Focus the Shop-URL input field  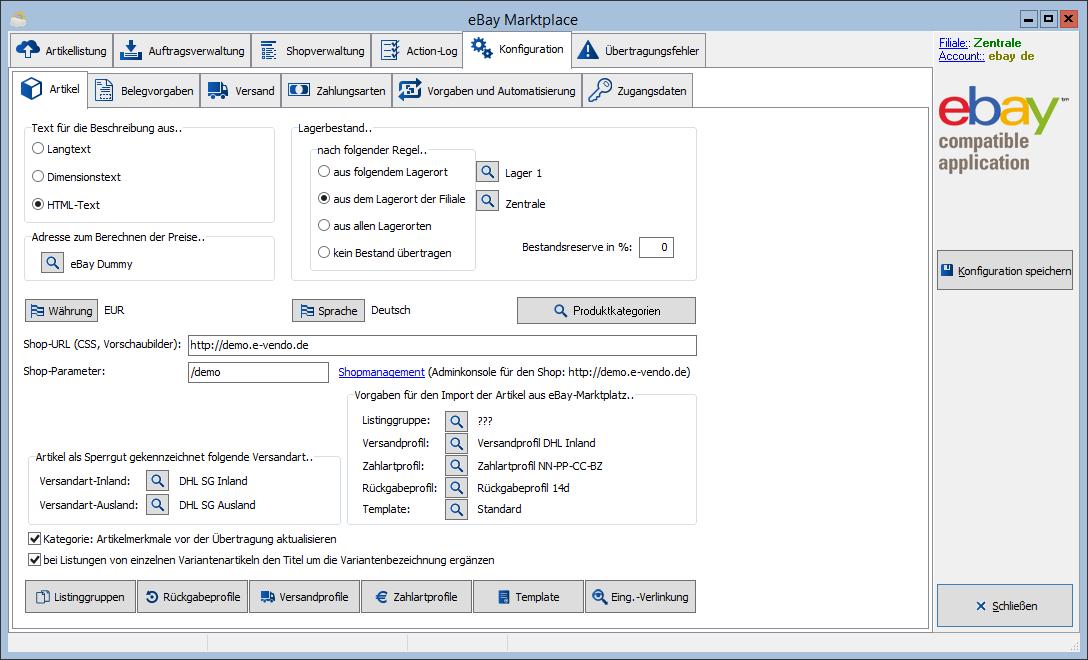(x=442, y=345)
